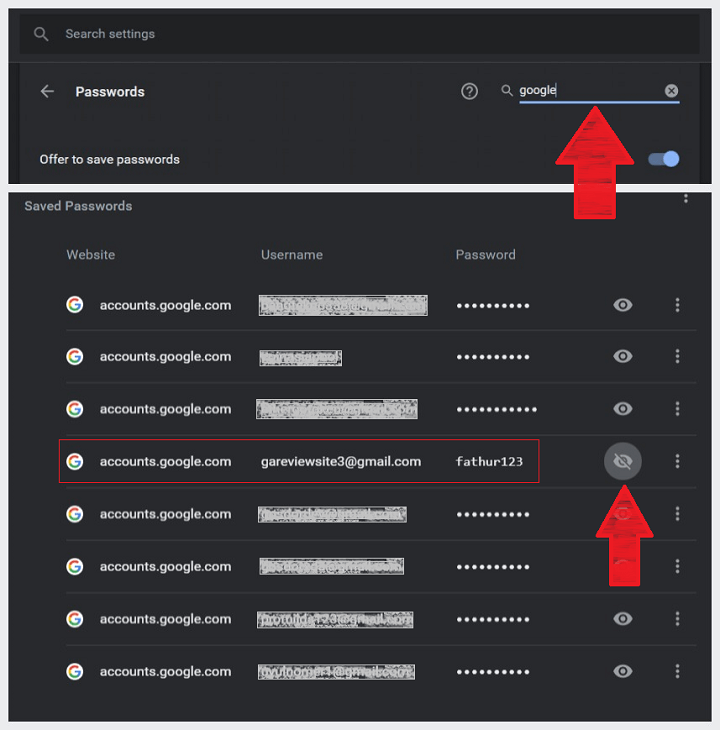Click the Saved Passwords heading

click(x=78, y=206)
